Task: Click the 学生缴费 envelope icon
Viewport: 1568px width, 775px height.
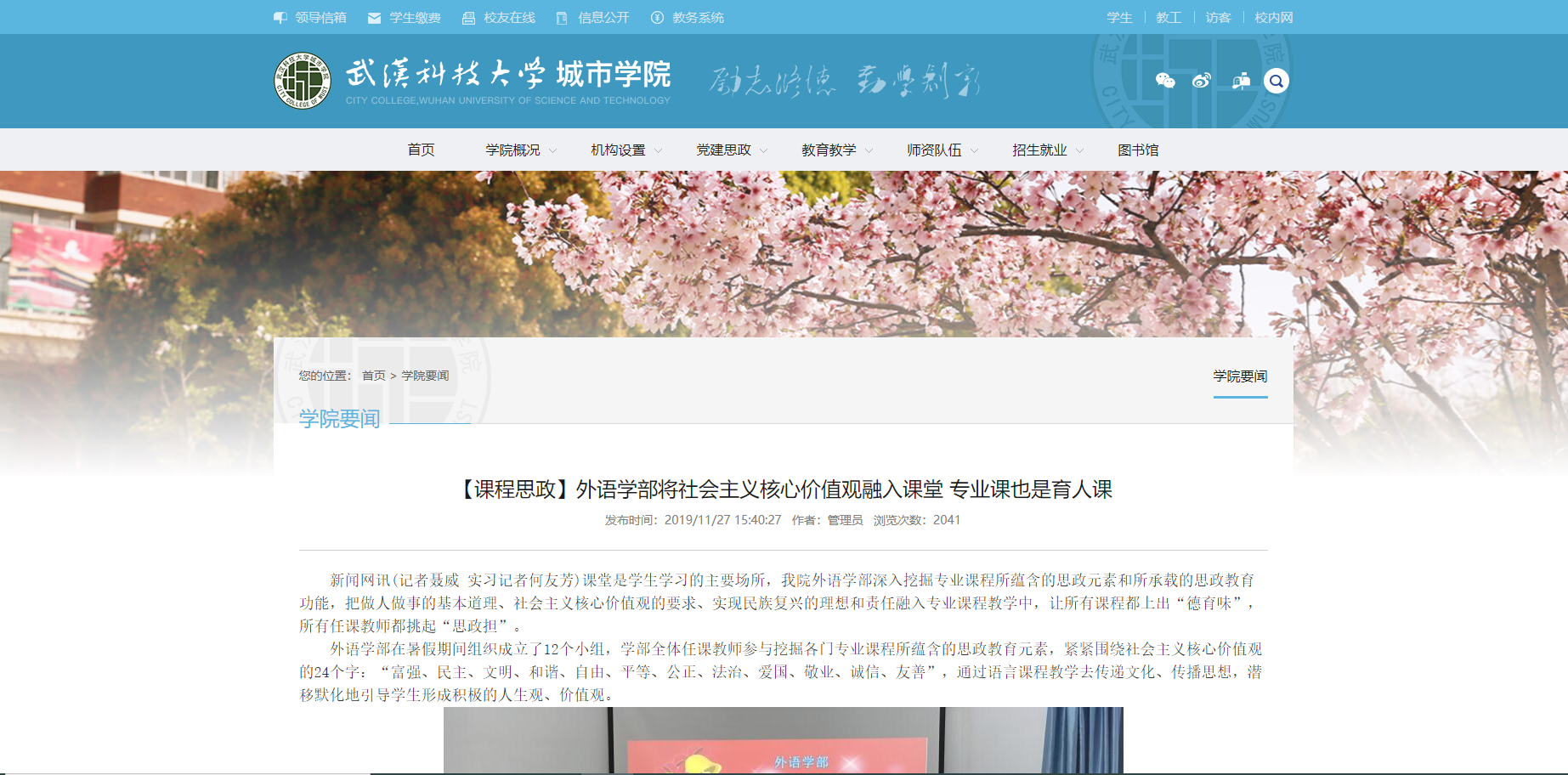Action: tap(374, 18)
